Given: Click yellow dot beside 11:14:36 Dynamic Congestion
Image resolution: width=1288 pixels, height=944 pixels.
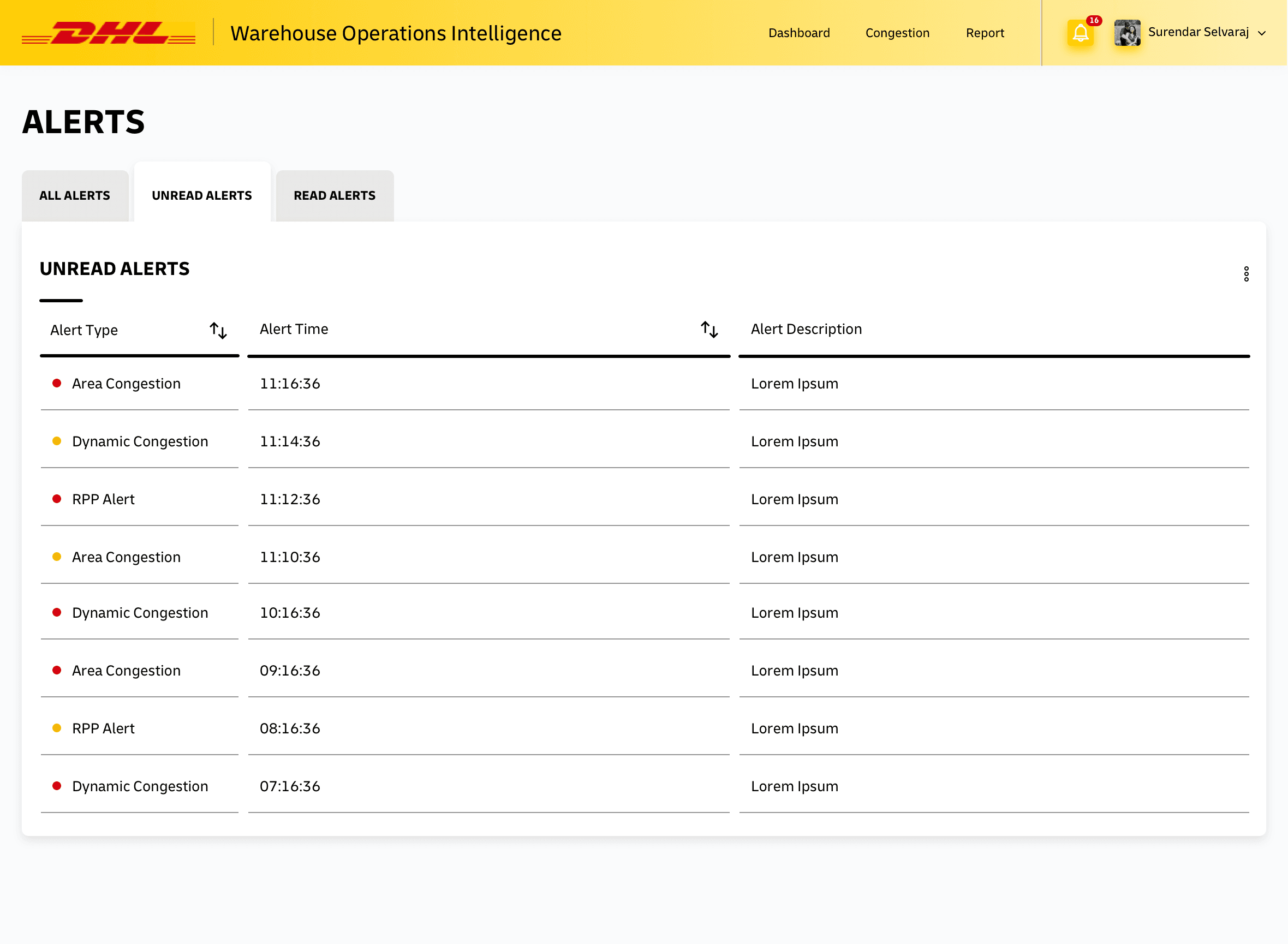Looking at the screenshot, I should point(57,441).
